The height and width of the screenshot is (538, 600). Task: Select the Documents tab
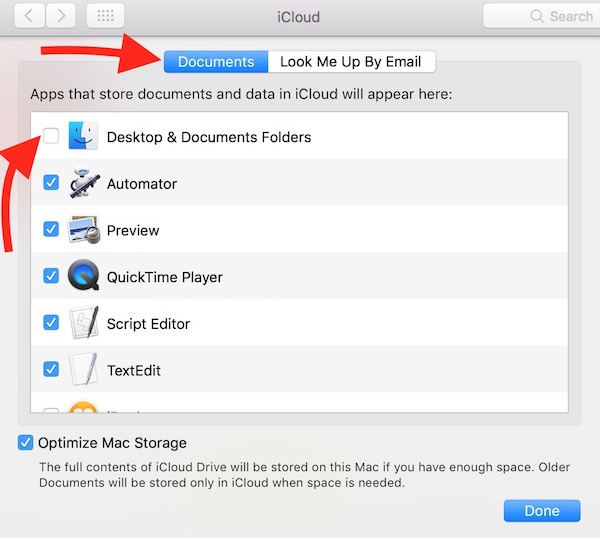pos(216,62)
